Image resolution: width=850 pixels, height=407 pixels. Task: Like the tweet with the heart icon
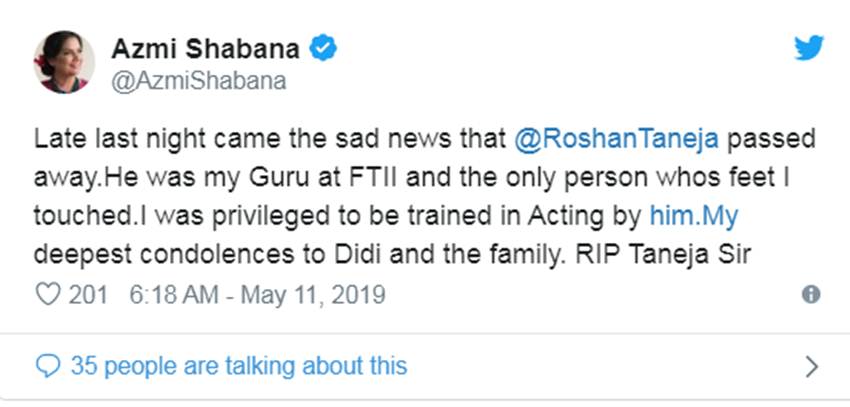tap(47, 295)
